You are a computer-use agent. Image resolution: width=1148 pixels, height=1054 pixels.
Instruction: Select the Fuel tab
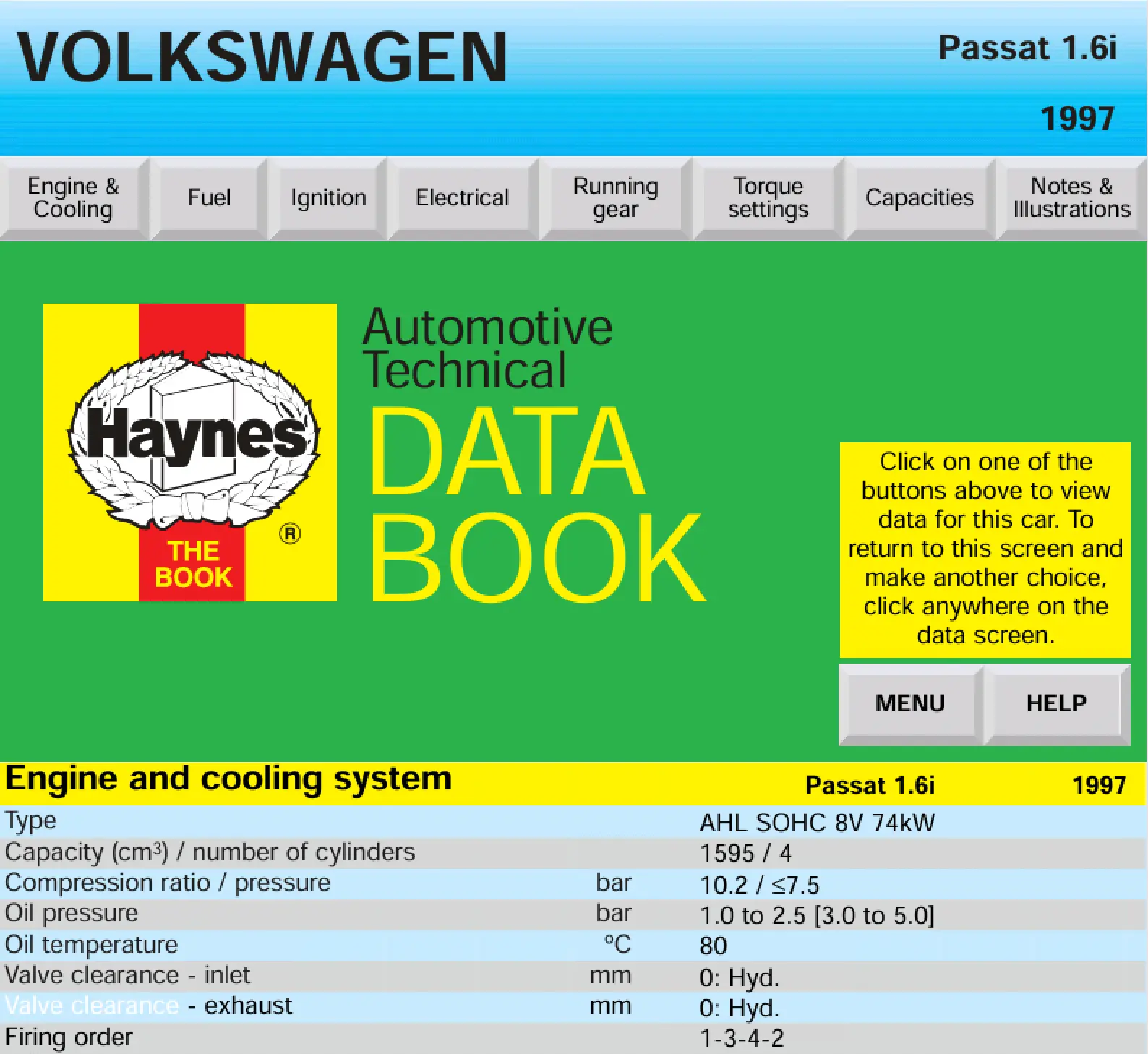point(209,198)
